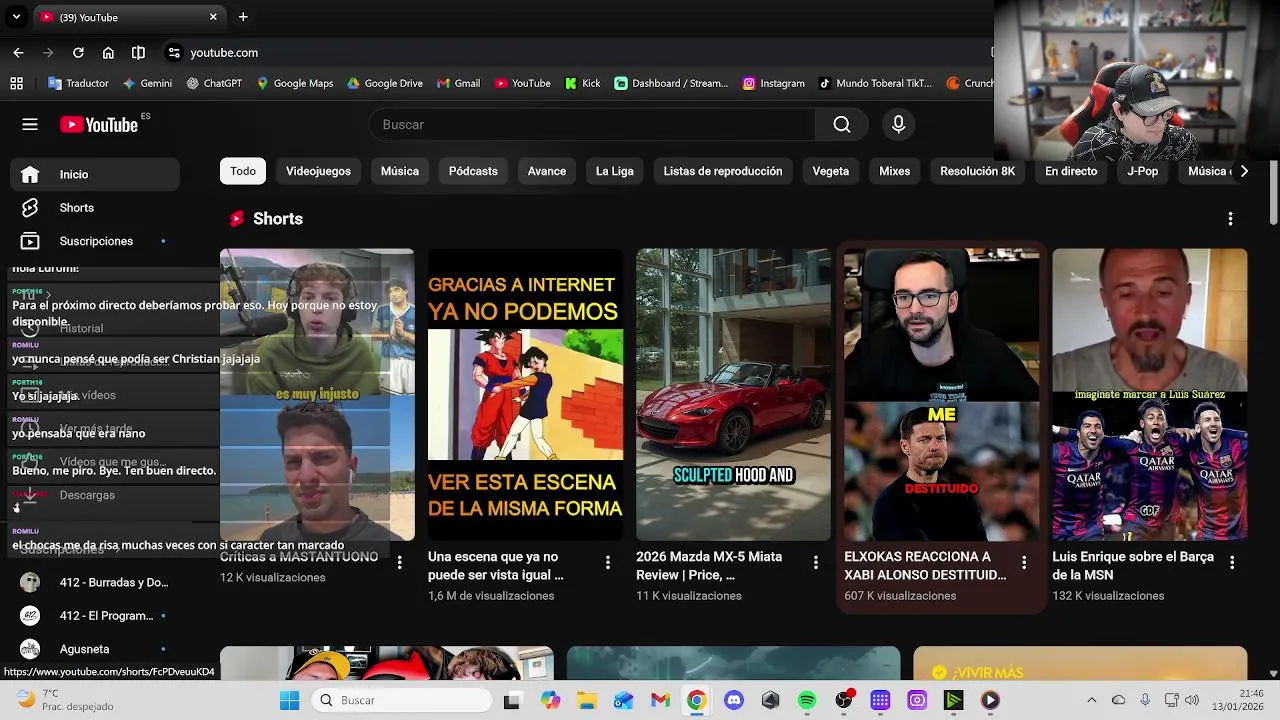This screenshot has width=1280, height=720.
Task: Select Listas de reproducción chip
Action: click(723, 171)
